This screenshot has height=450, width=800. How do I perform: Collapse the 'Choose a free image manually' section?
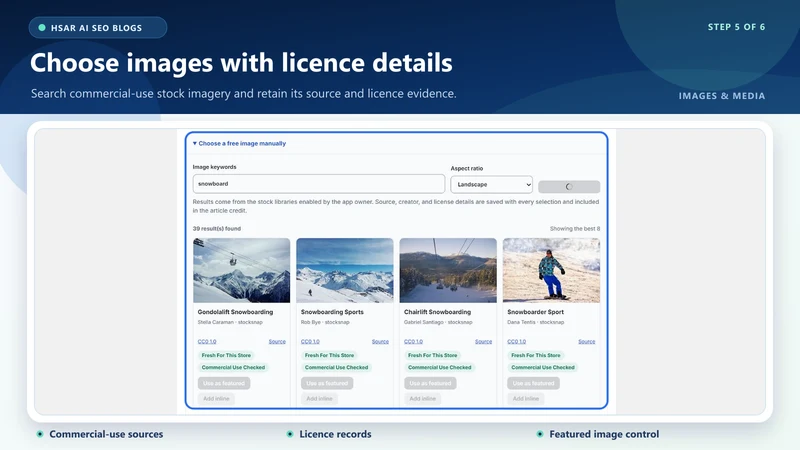point(239,143)
